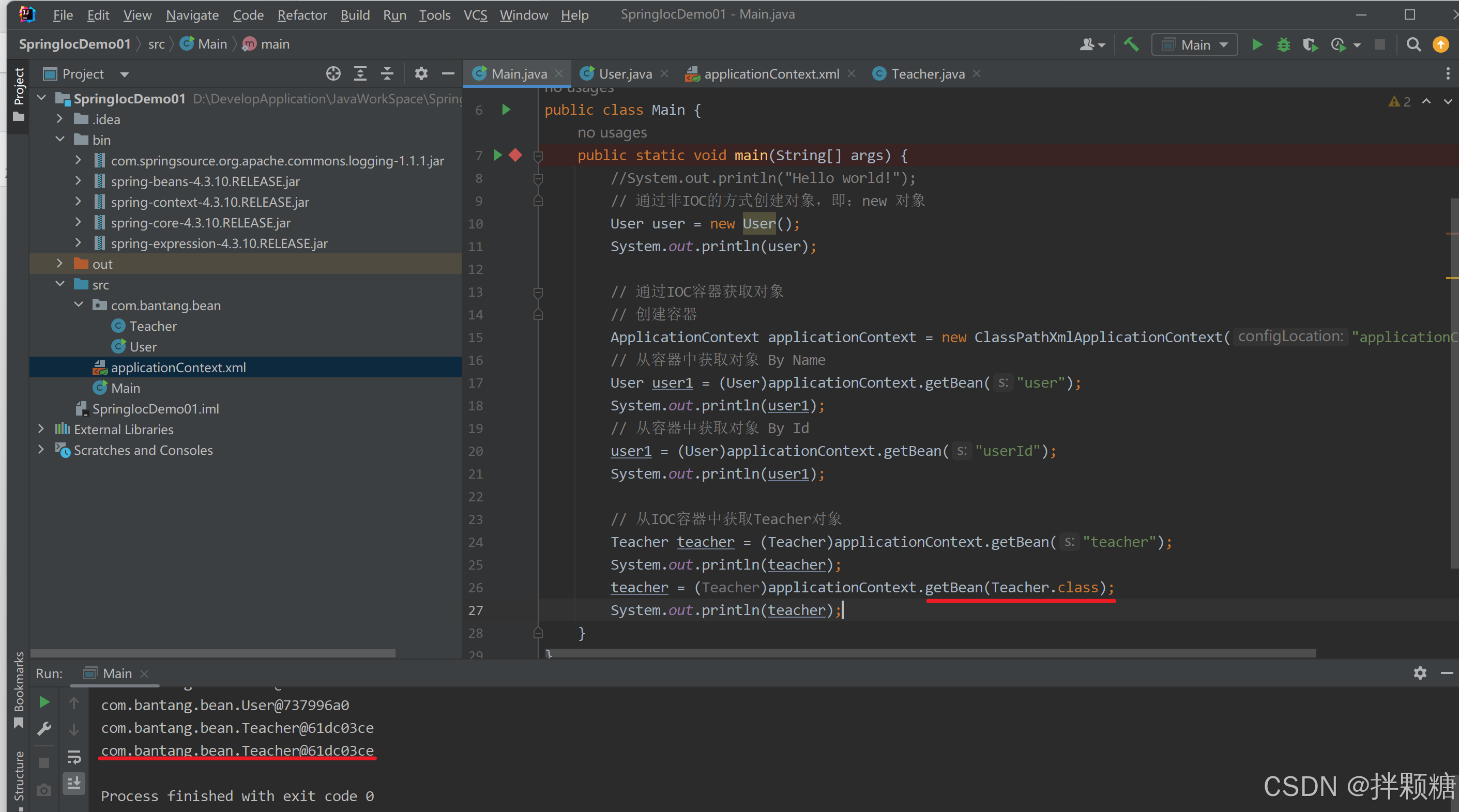Open Project panel gear options
1459x812 pixels.
421,73
